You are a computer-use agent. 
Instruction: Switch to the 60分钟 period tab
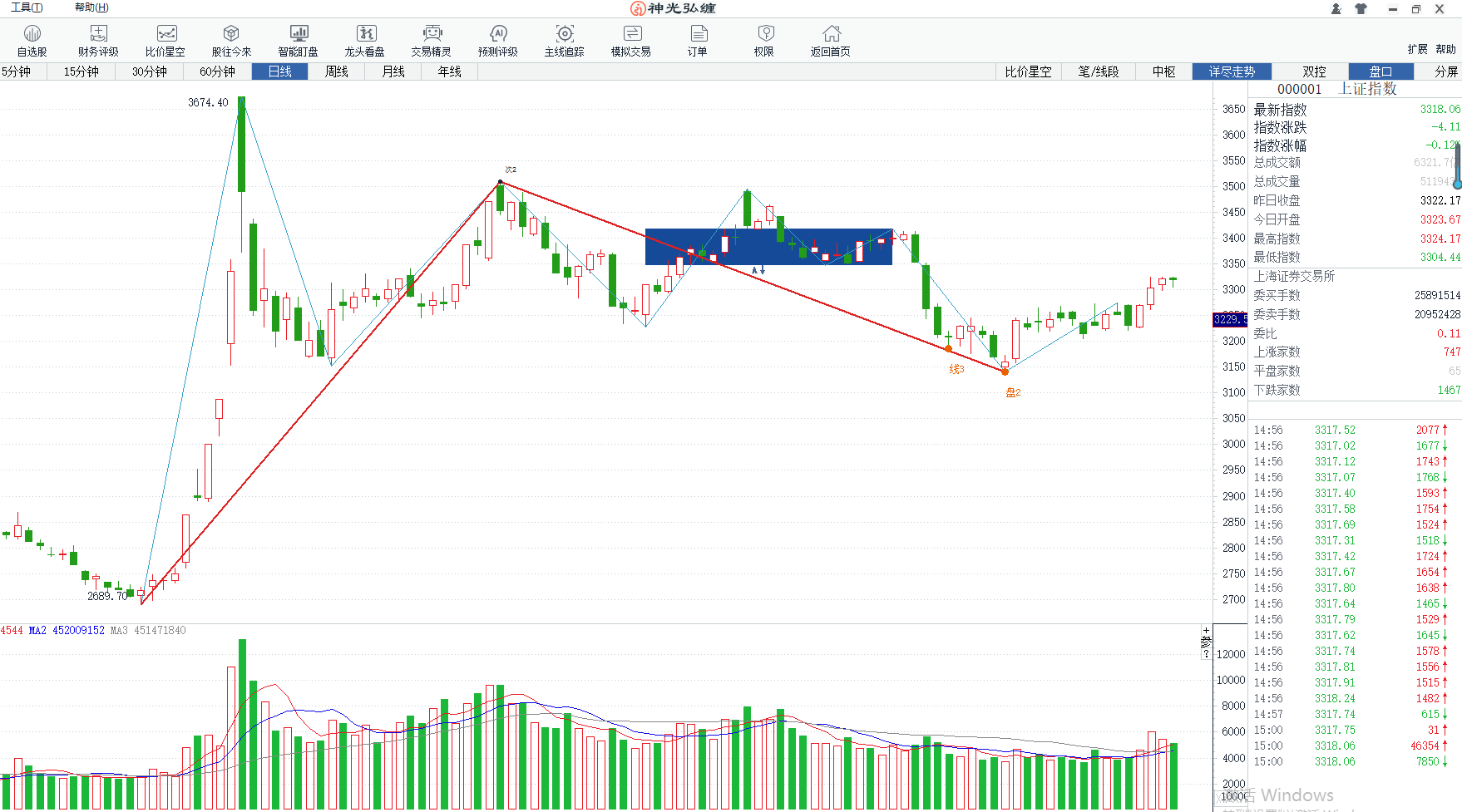tap(217, 71)
